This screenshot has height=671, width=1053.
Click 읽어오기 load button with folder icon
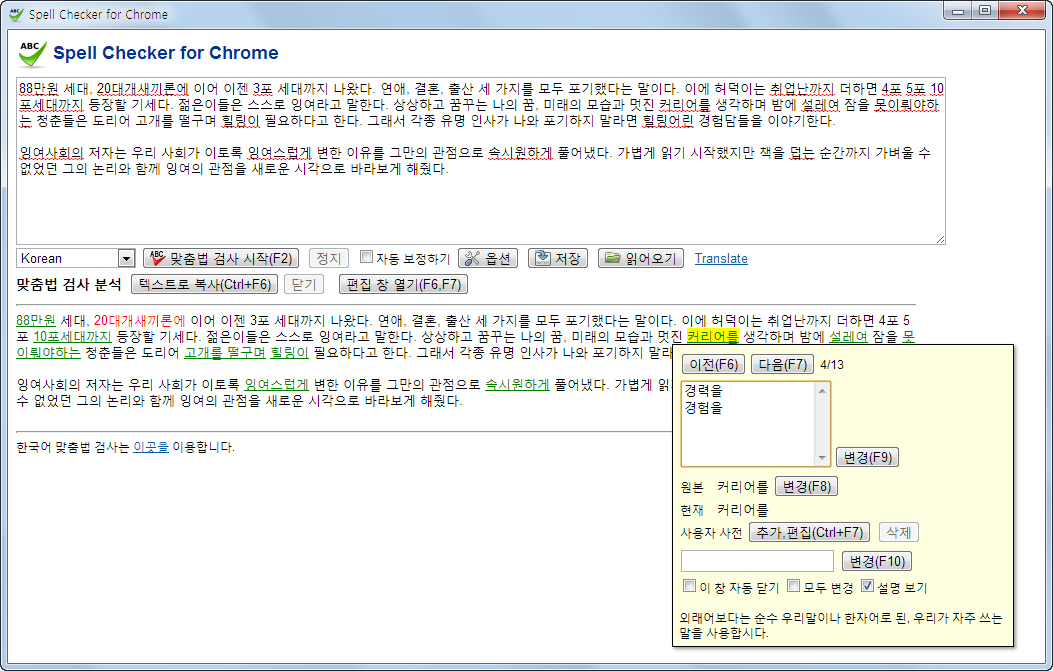641,259
